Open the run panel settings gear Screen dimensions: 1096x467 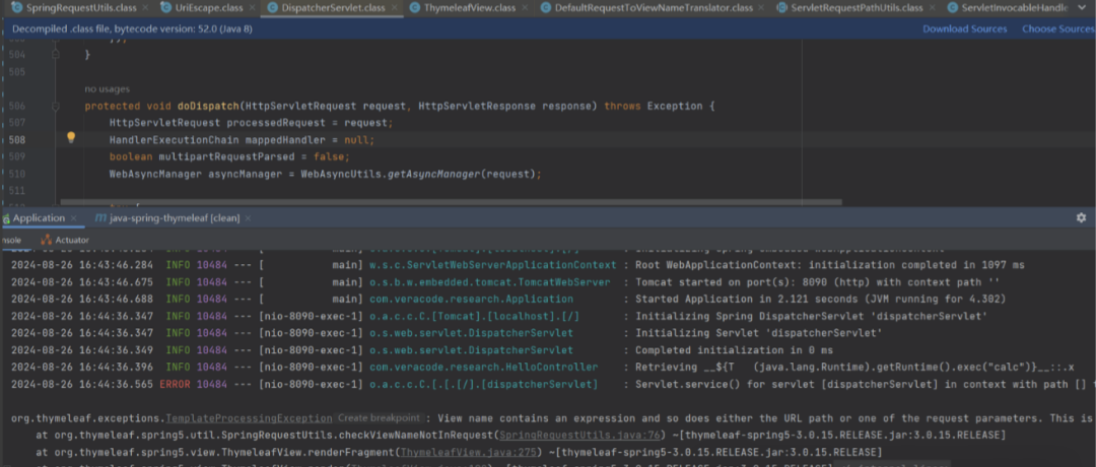(x=1081, y=218)
